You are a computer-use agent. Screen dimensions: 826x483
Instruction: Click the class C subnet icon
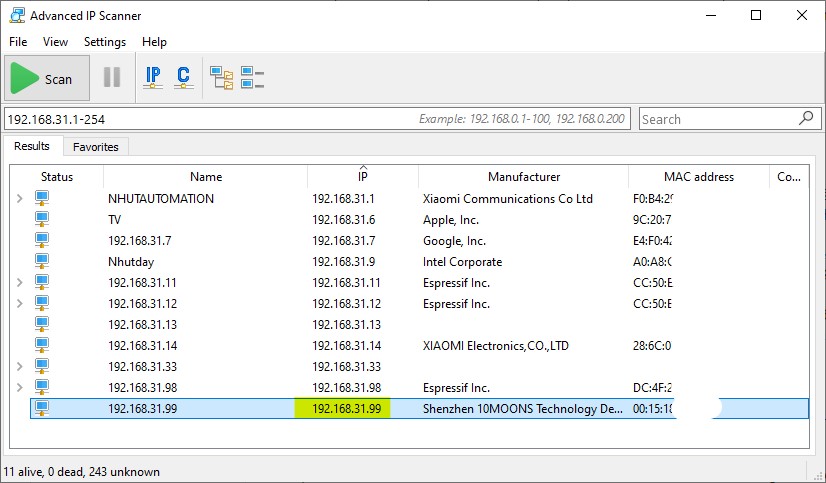[x=183, y=77]
